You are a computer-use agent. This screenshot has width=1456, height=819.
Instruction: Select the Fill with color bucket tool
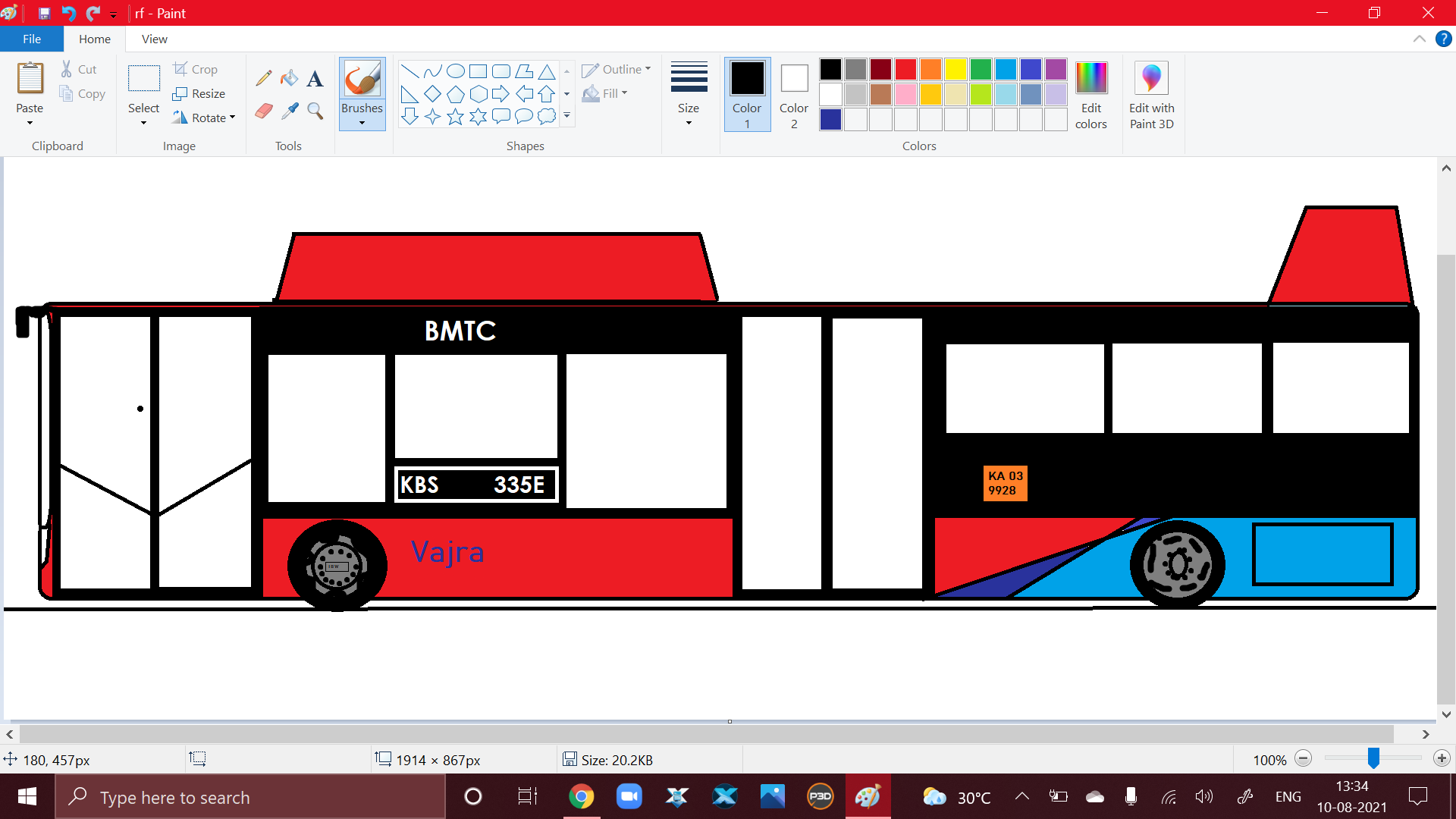pos(289,78)
